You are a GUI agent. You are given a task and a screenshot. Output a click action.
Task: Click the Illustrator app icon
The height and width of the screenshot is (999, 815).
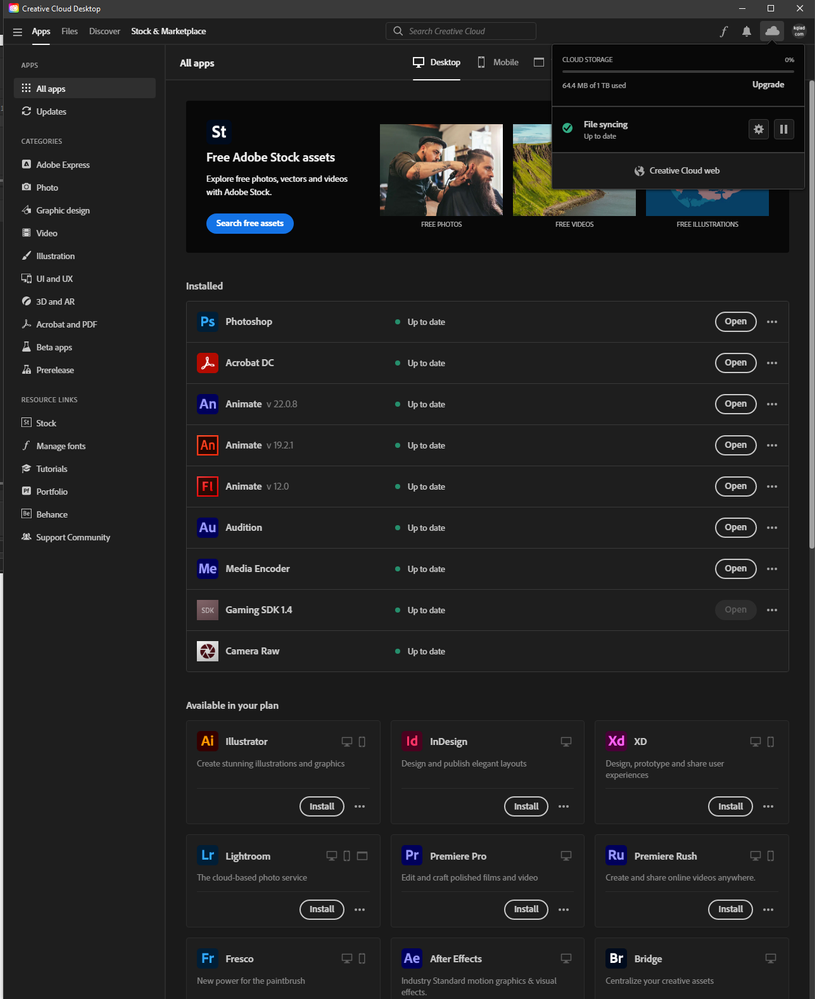click(207, 741)
